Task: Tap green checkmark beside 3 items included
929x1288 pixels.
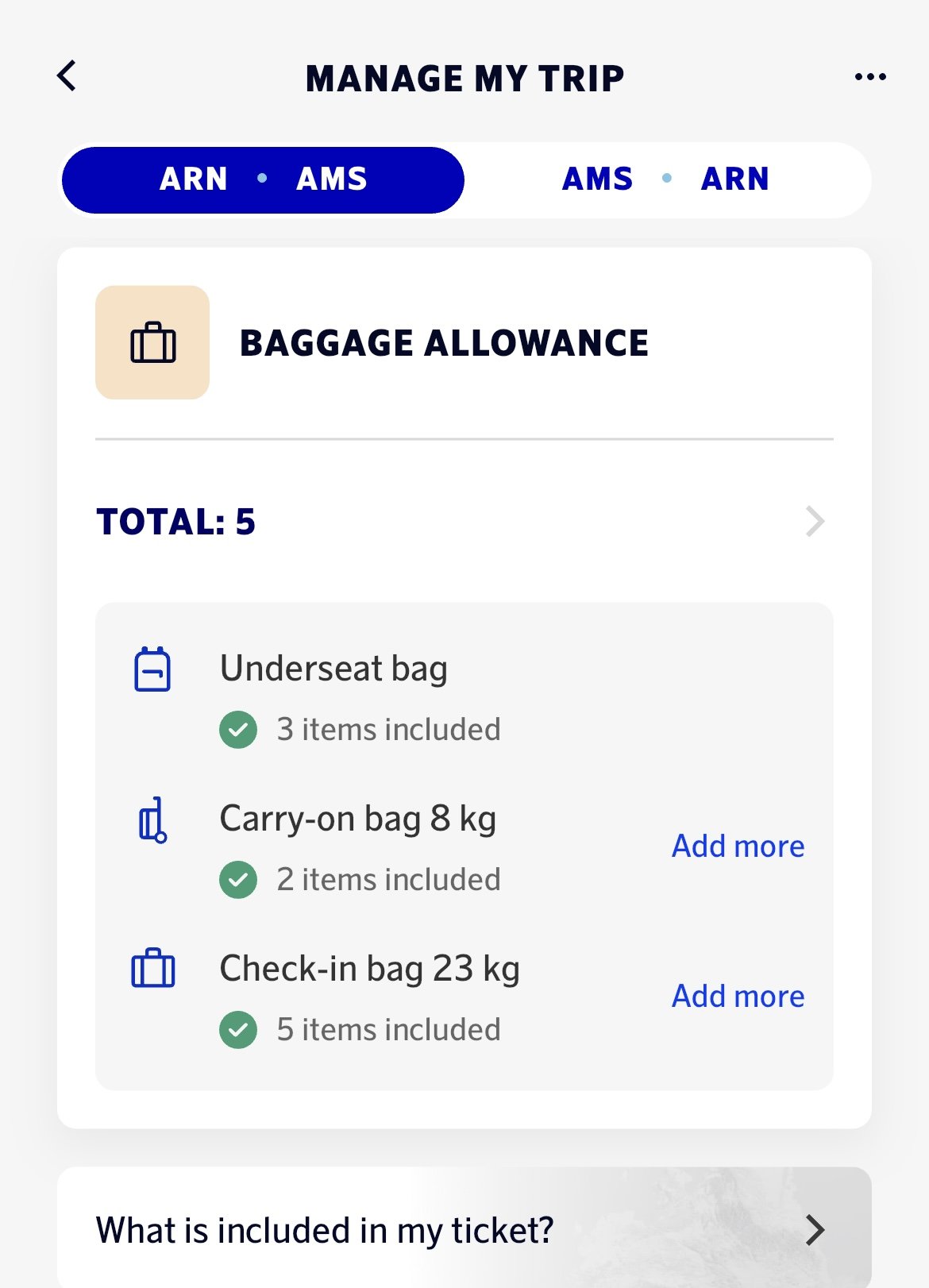Action: point(238,730)
